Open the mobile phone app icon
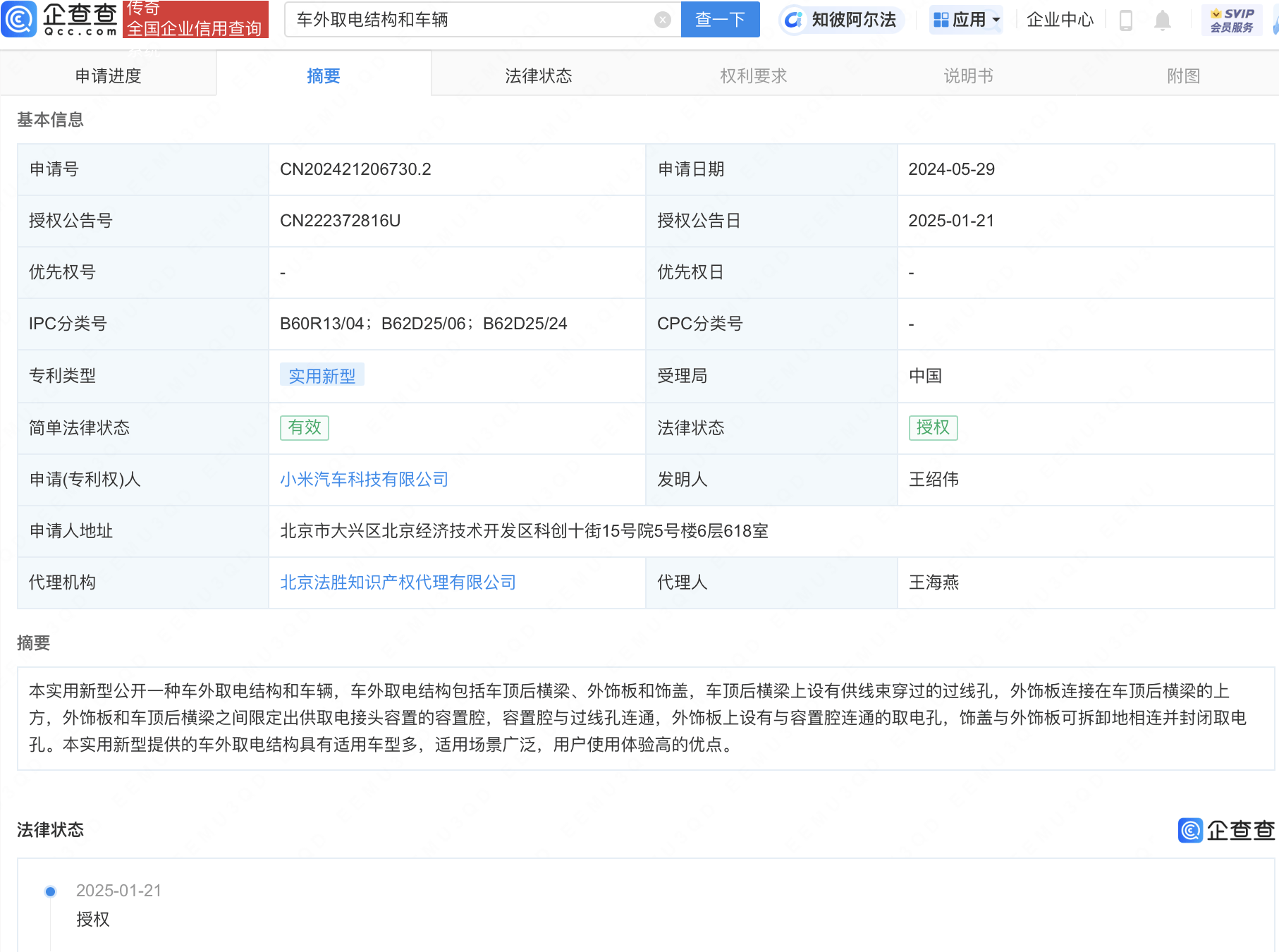 point(1126,20)
